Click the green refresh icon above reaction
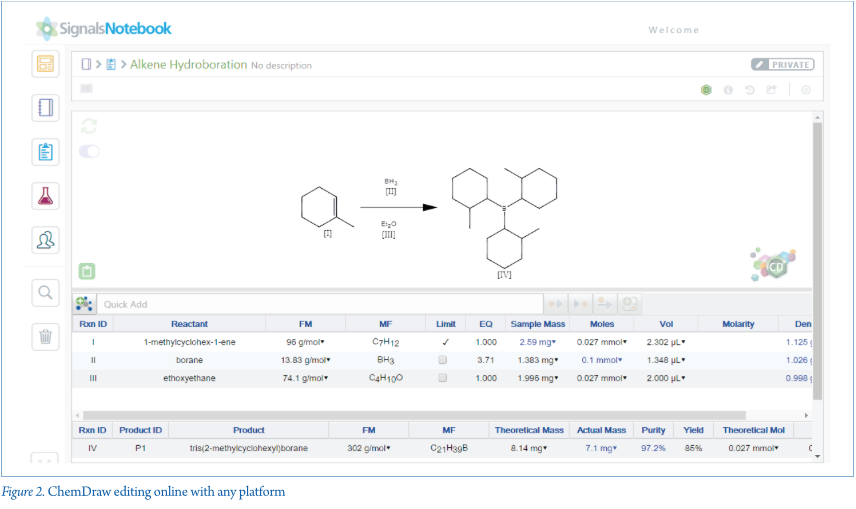The width and height of the screenshot is (856, 509). coord(89,126)
